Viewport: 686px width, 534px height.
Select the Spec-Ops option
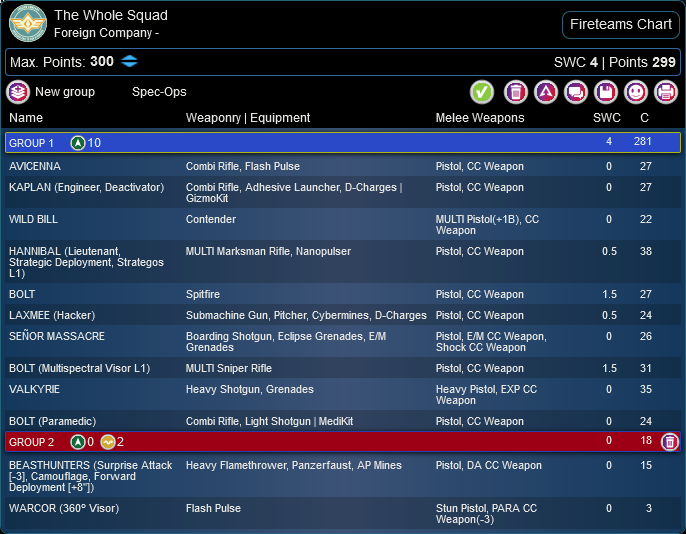pos(159,92)
